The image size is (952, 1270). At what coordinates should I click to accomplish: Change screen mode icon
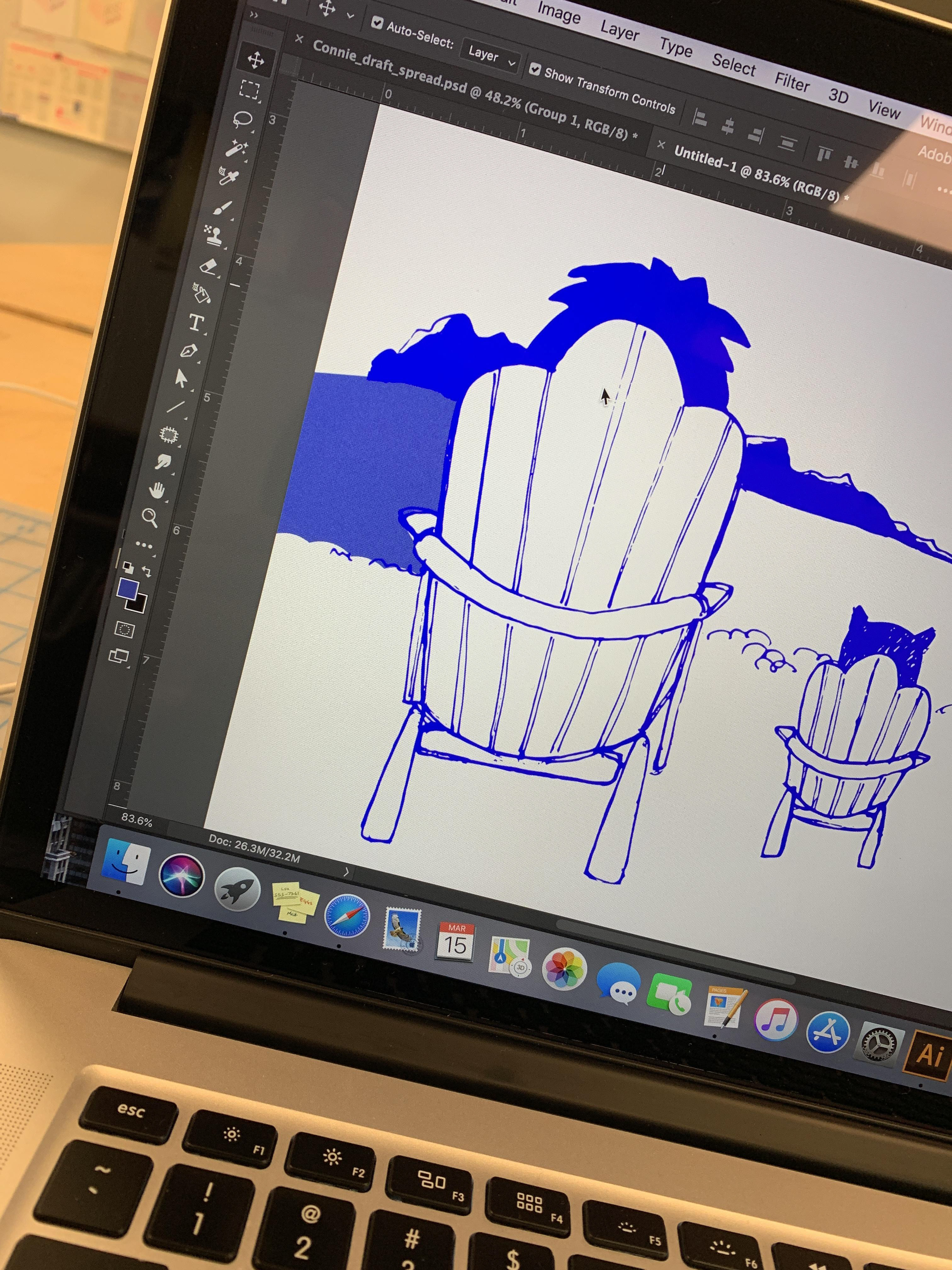coord(119,655)
